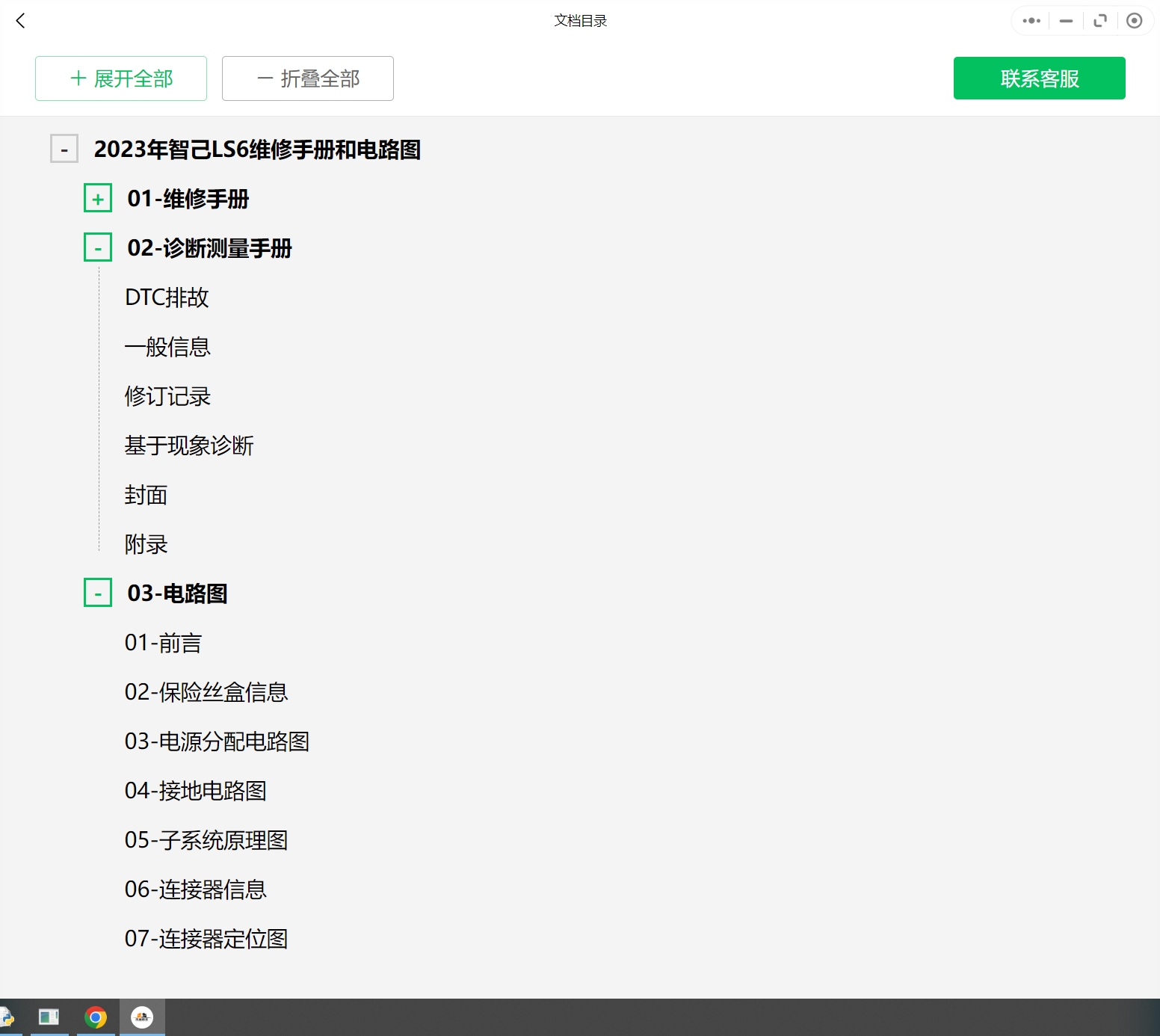Expand the 01-维修手册 section
This screenshot has width=1160, height=1036.
(x=97, y=198)
